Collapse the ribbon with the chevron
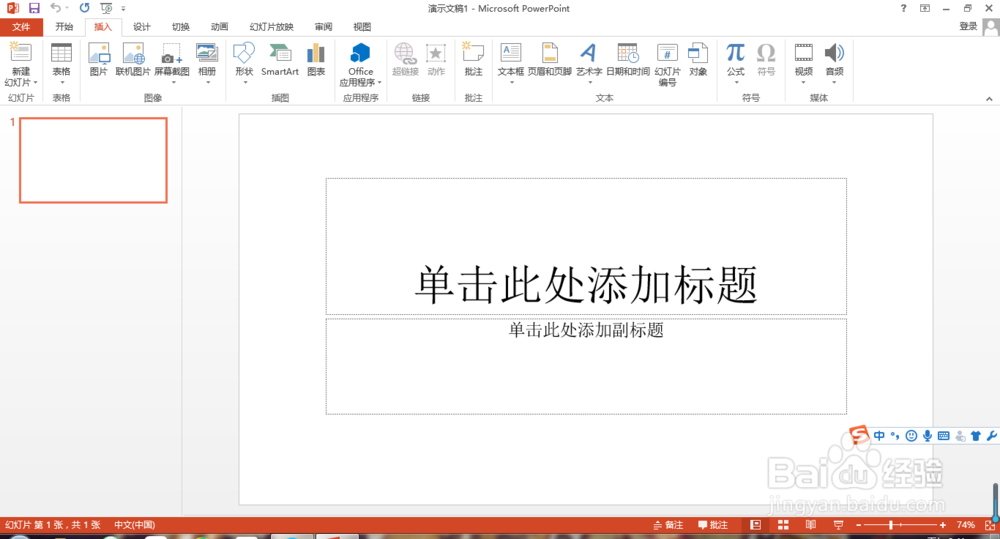The height and width of the screenshot is (539, 1000). pos(989,98)
